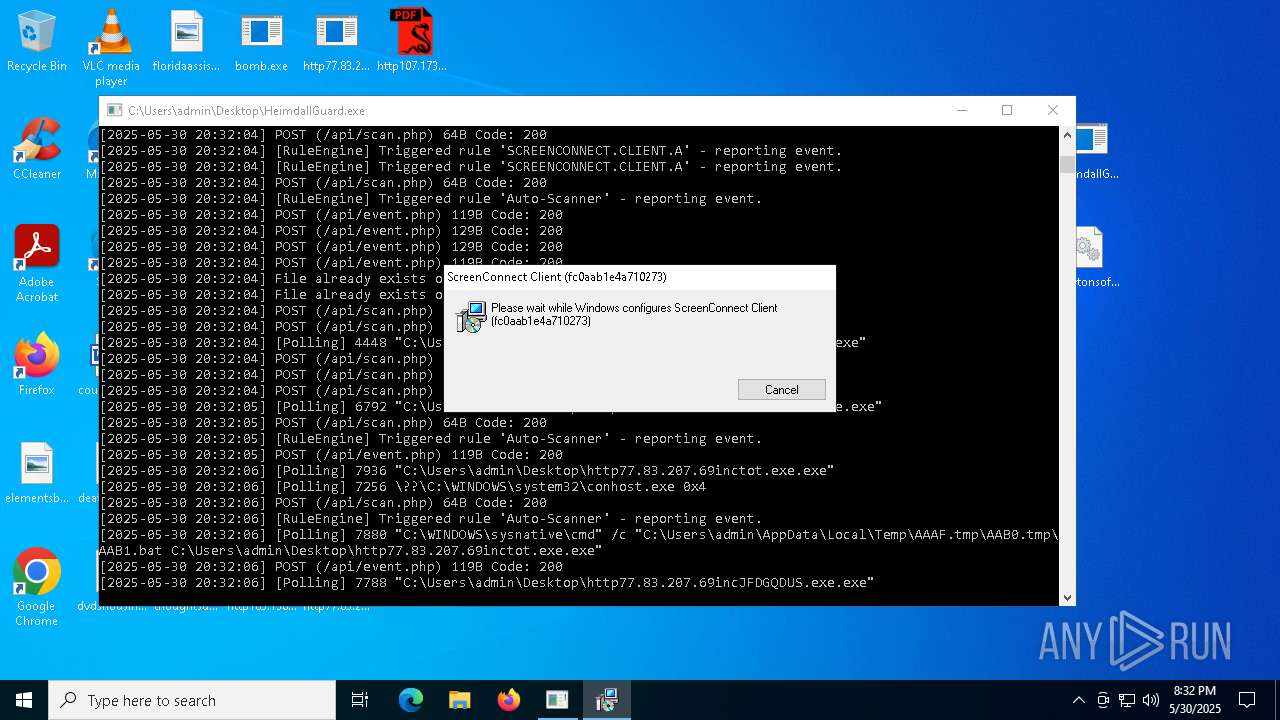Click the 'Please wait while Windows configures' message
Viewport: 1280px width, 720px height.
click(x=634, y=314)
